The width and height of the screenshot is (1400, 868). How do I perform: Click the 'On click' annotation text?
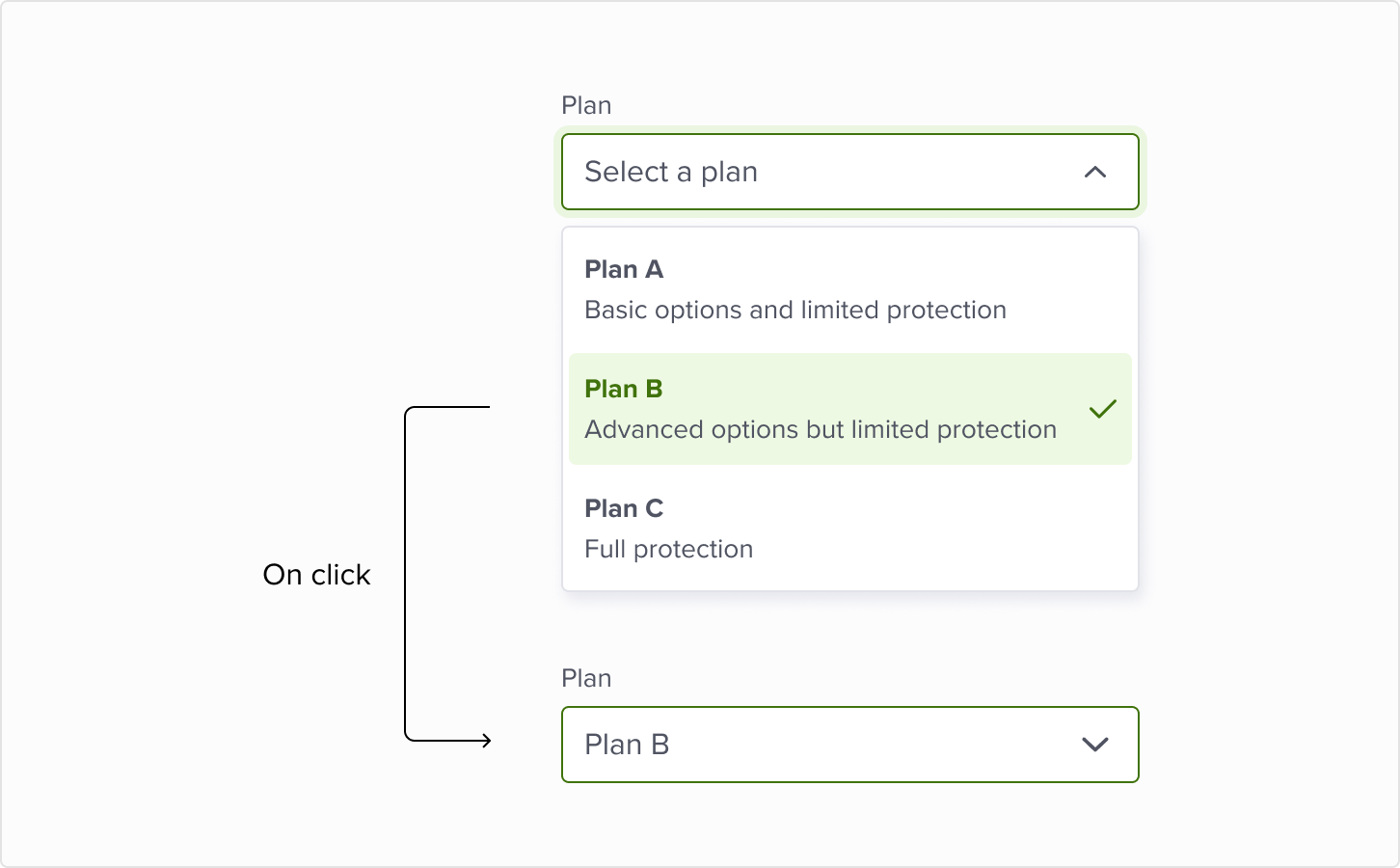316,575
